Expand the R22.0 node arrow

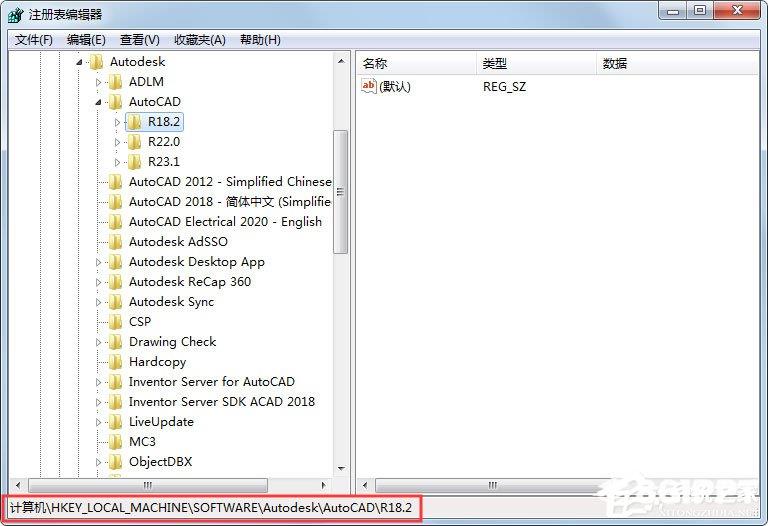click(x=117, y=142)
